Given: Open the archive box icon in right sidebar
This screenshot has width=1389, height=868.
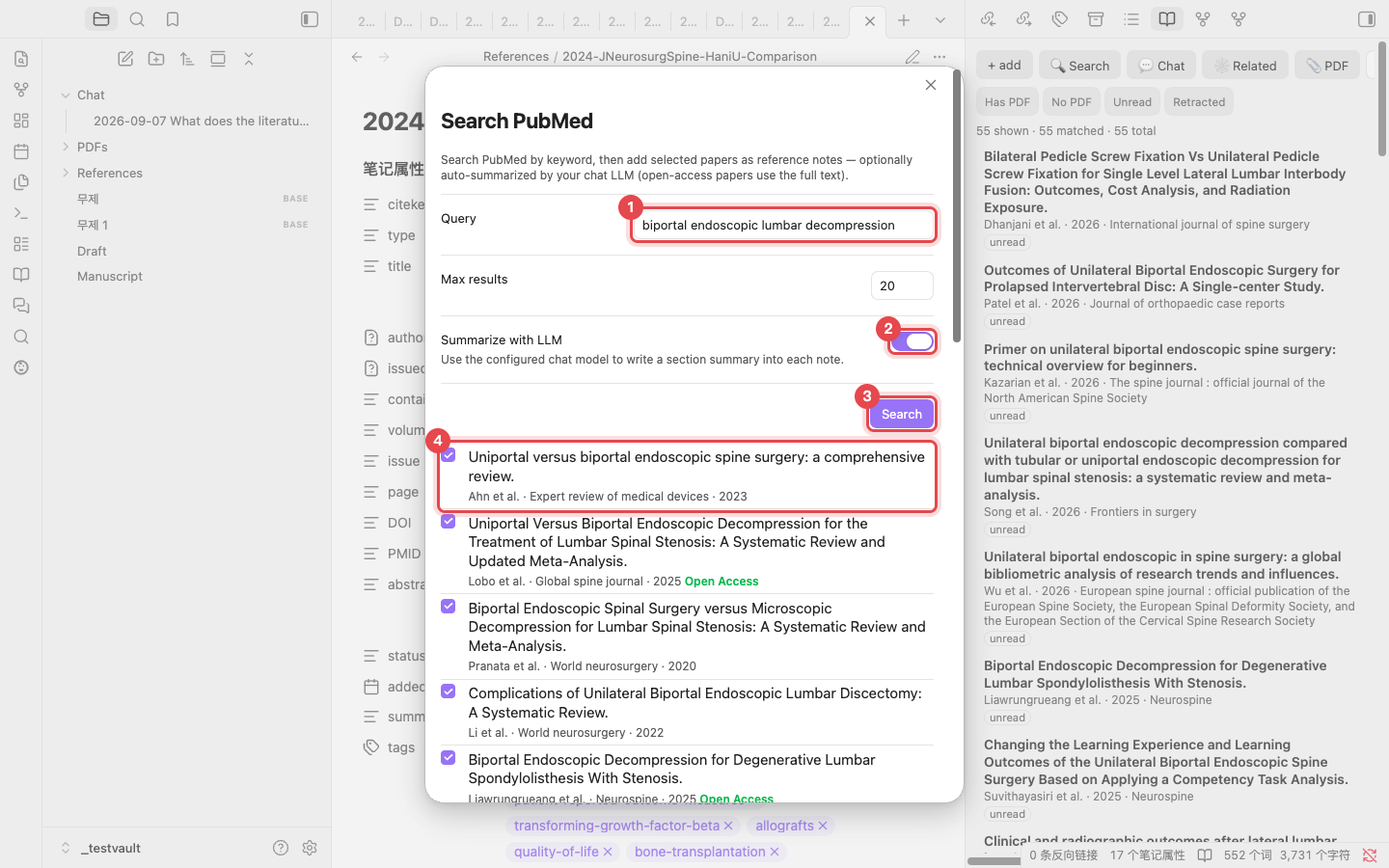Looking at the screenshot, I should 1095,19.
